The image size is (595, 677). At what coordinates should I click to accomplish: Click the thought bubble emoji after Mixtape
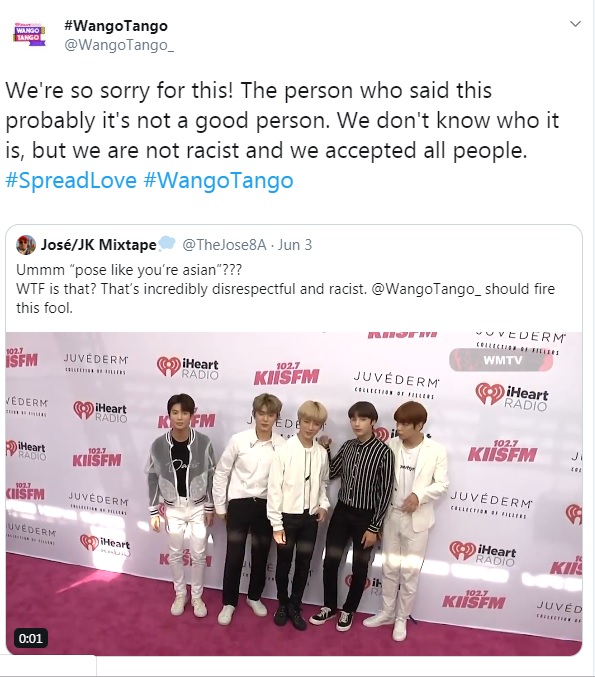(167, 244)
